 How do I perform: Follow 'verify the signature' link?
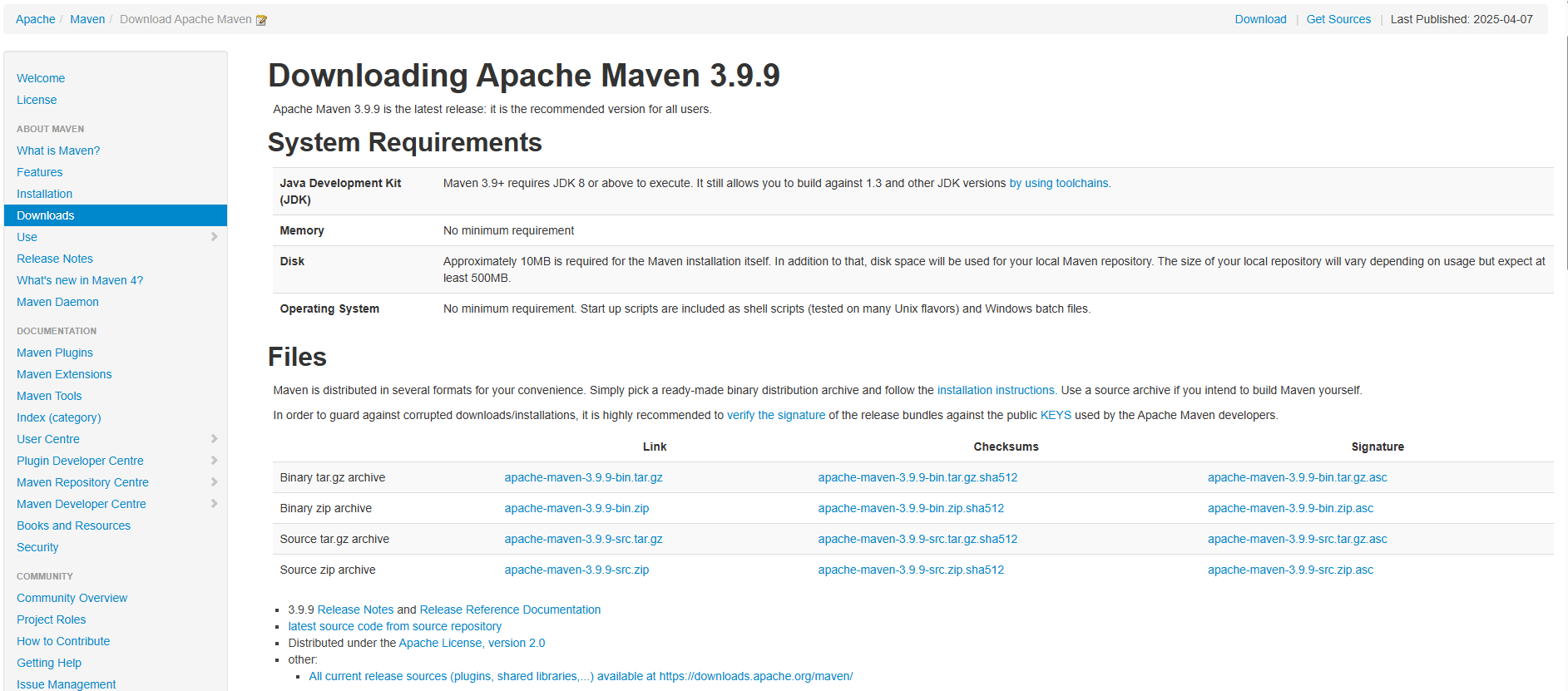pyautogui.click(x=776, y=415)
